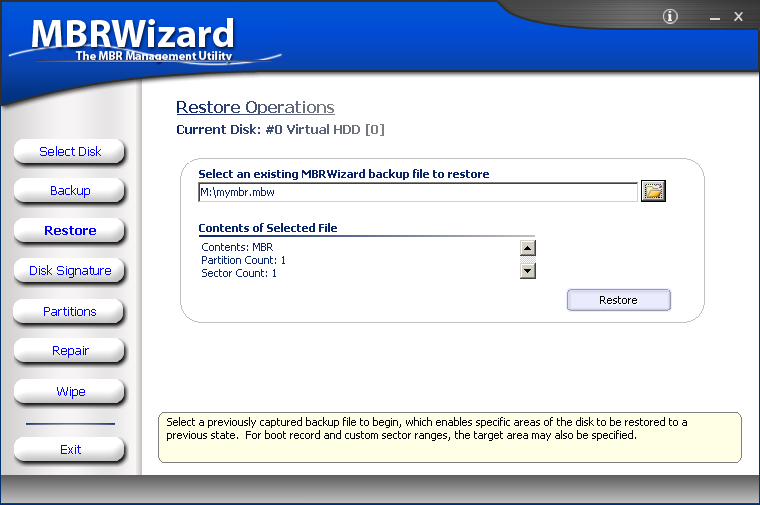Select the 'Partition Count: 1' line

243,260
